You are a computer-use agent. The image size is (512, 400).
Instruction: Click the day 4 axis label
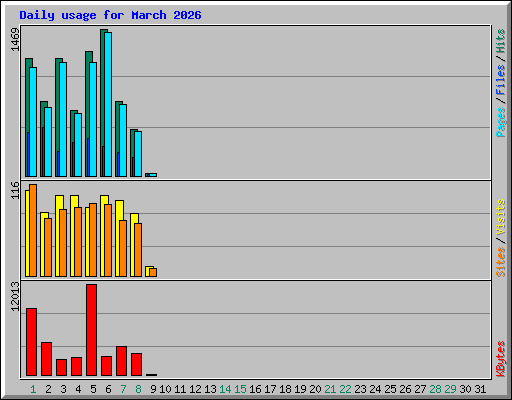point(78,389)
